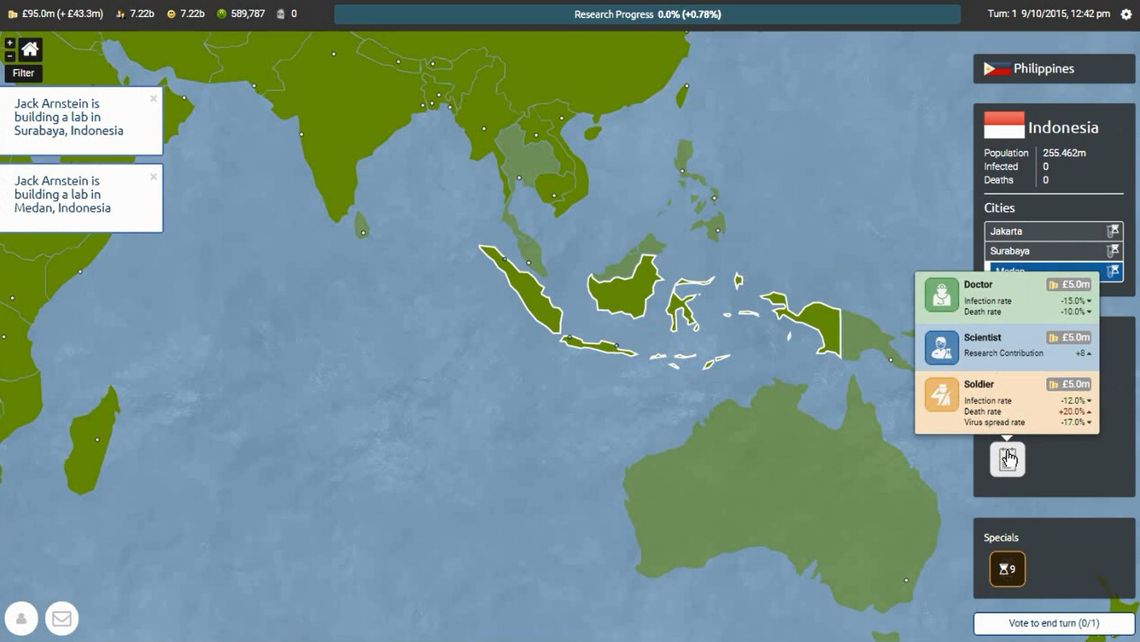Dismiss the Surabaya lab notification
The width and height of the screenshot is (1140, 642).
(x=153, y=99)
